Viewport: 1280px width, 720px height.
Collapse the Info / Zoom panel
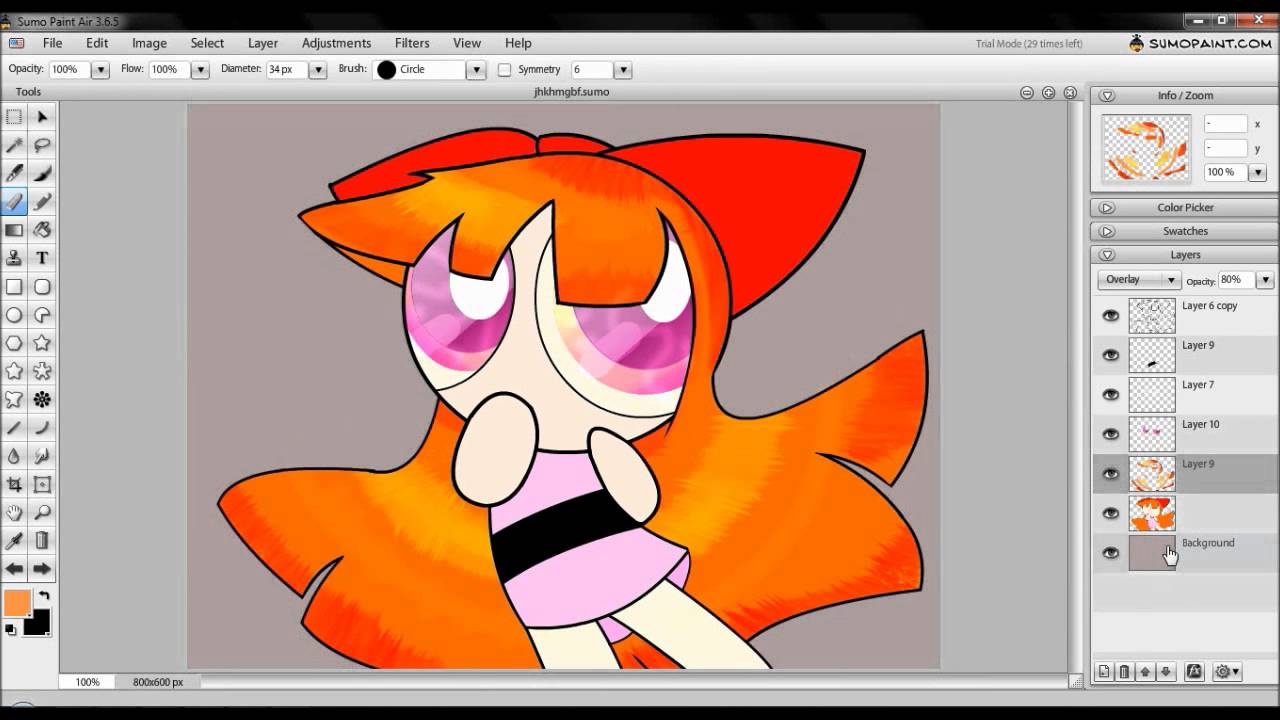tap(1107, 96)
